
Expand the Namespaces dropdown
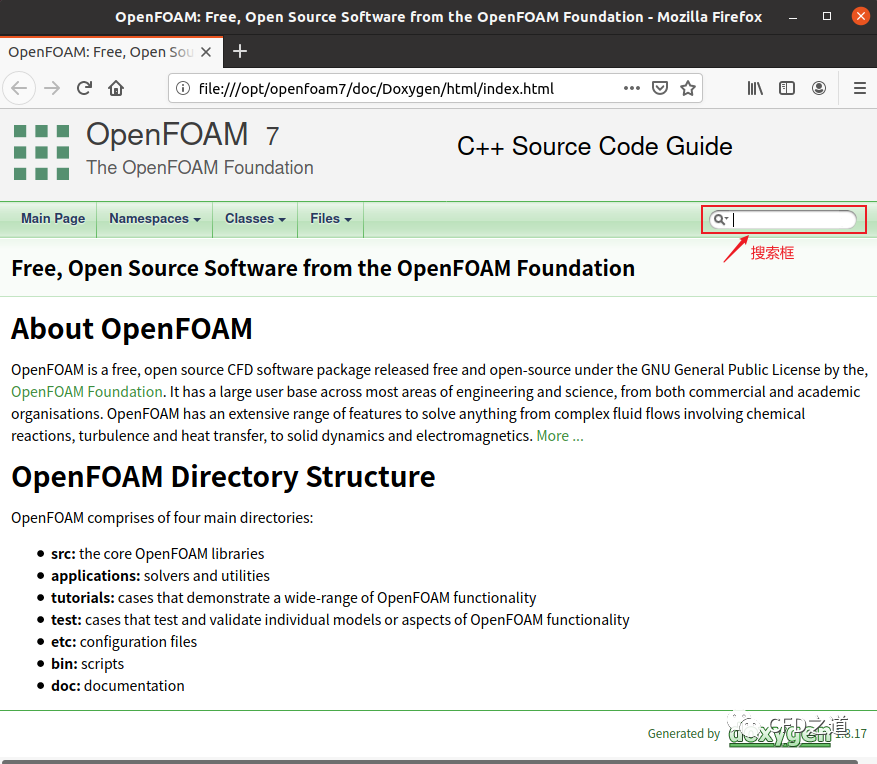click(153, 219)
